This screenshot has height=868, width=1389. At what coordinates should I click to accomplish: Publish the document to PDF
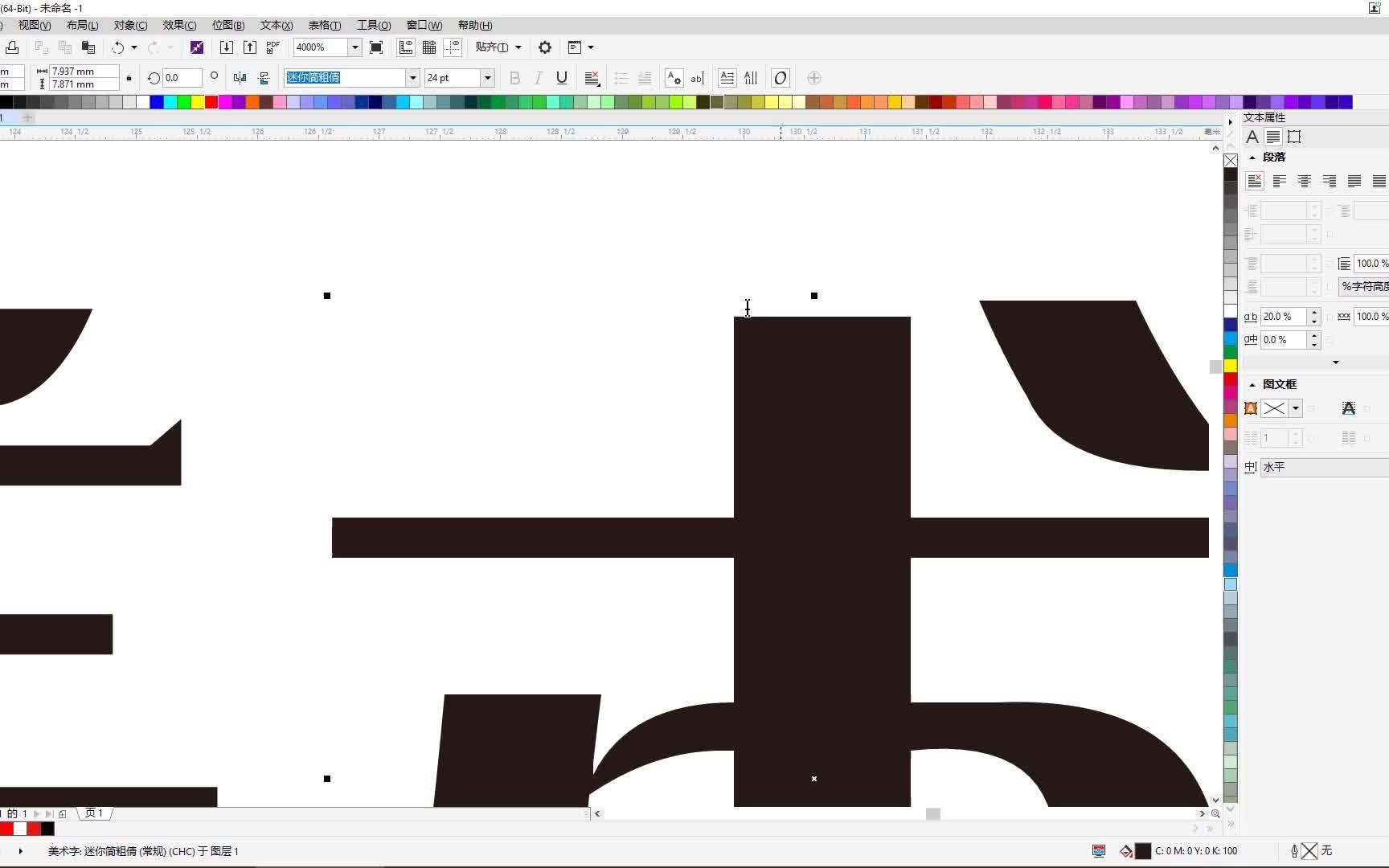point(273,47)
